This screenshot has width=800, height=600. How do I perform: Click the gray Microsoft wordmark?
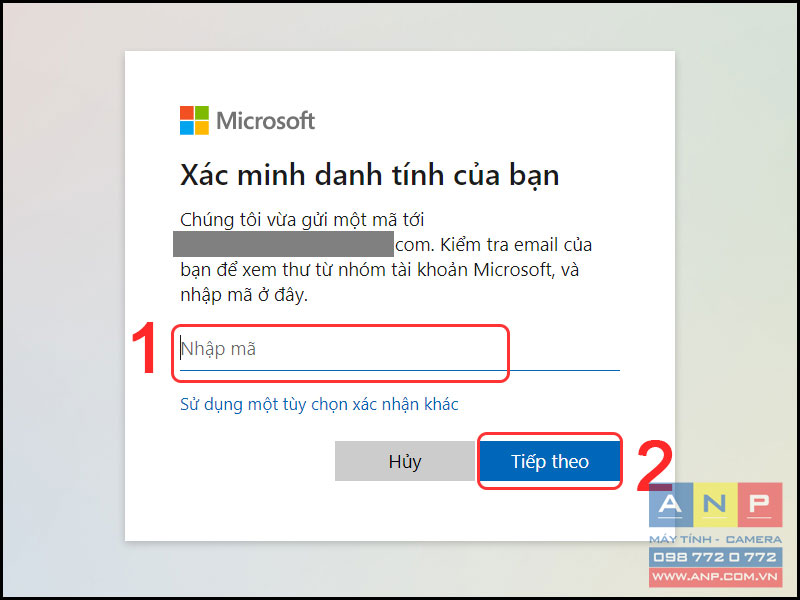(x=265, y=121)
